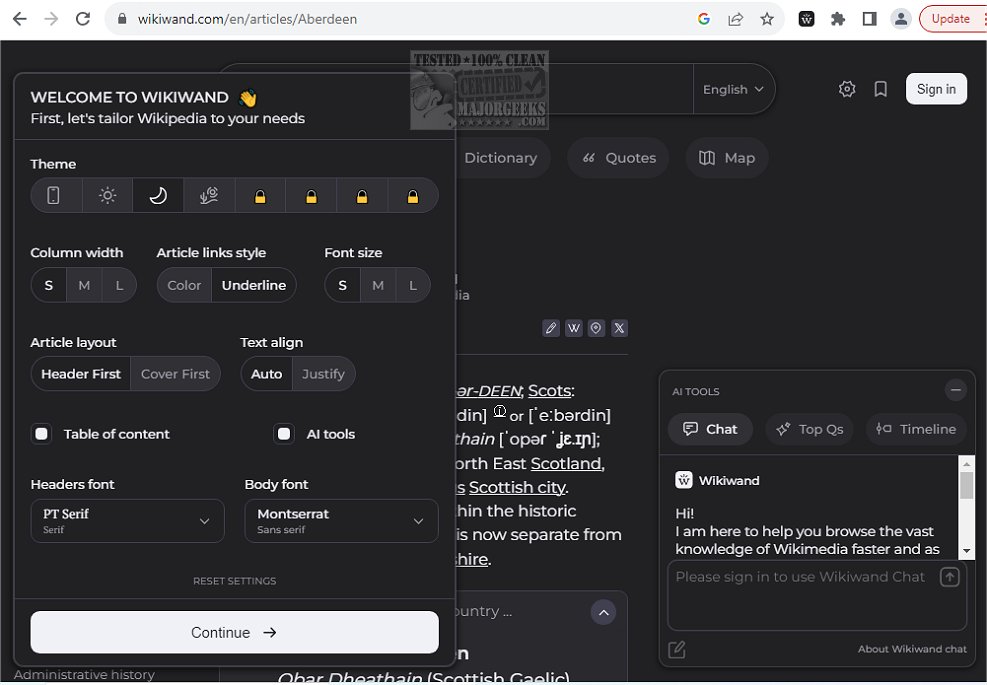Toggle AI tools checkbox

click(284, 434)
